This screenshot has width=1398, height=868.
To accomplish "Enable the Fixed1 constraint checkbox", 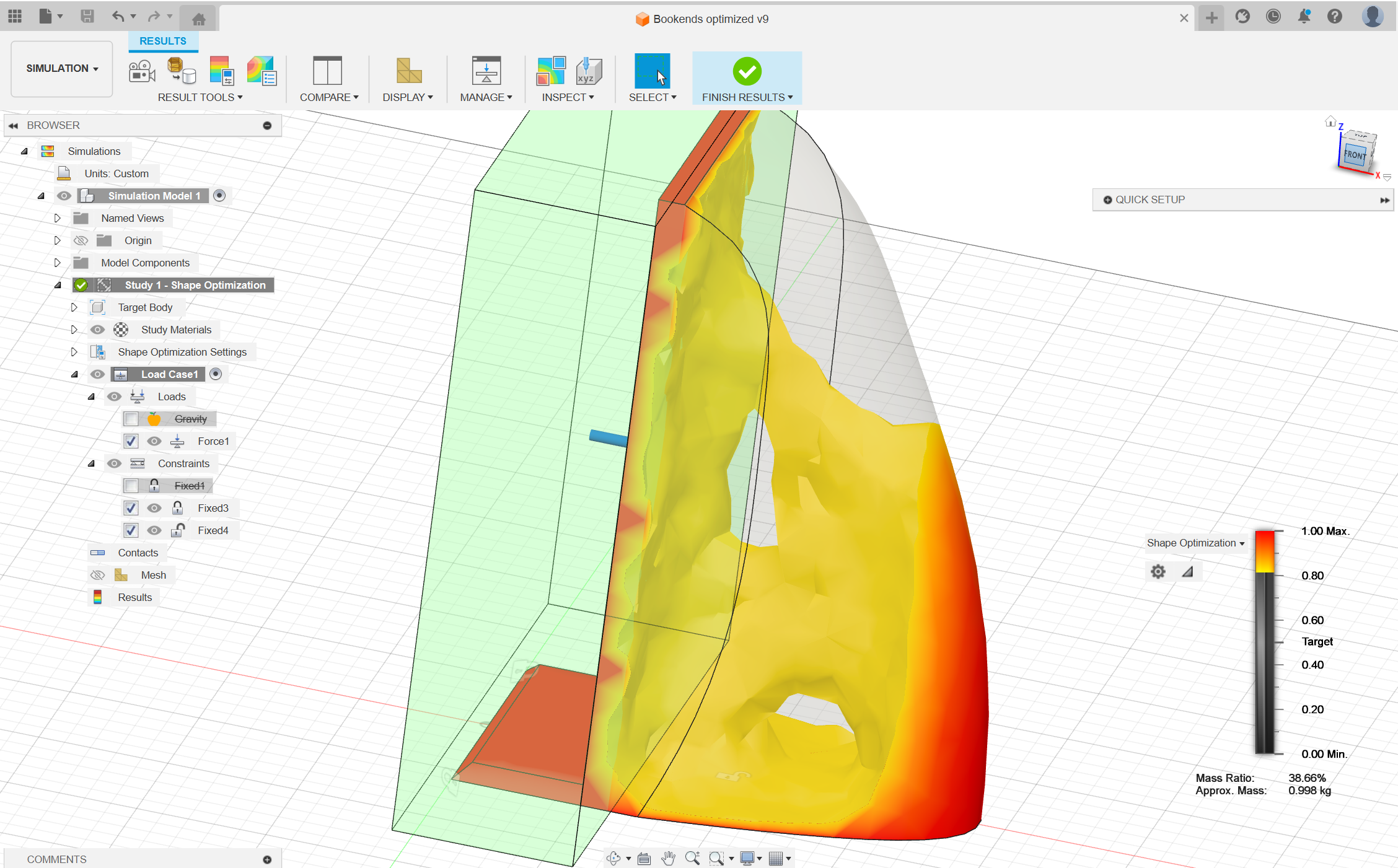I will click(131, 486).
